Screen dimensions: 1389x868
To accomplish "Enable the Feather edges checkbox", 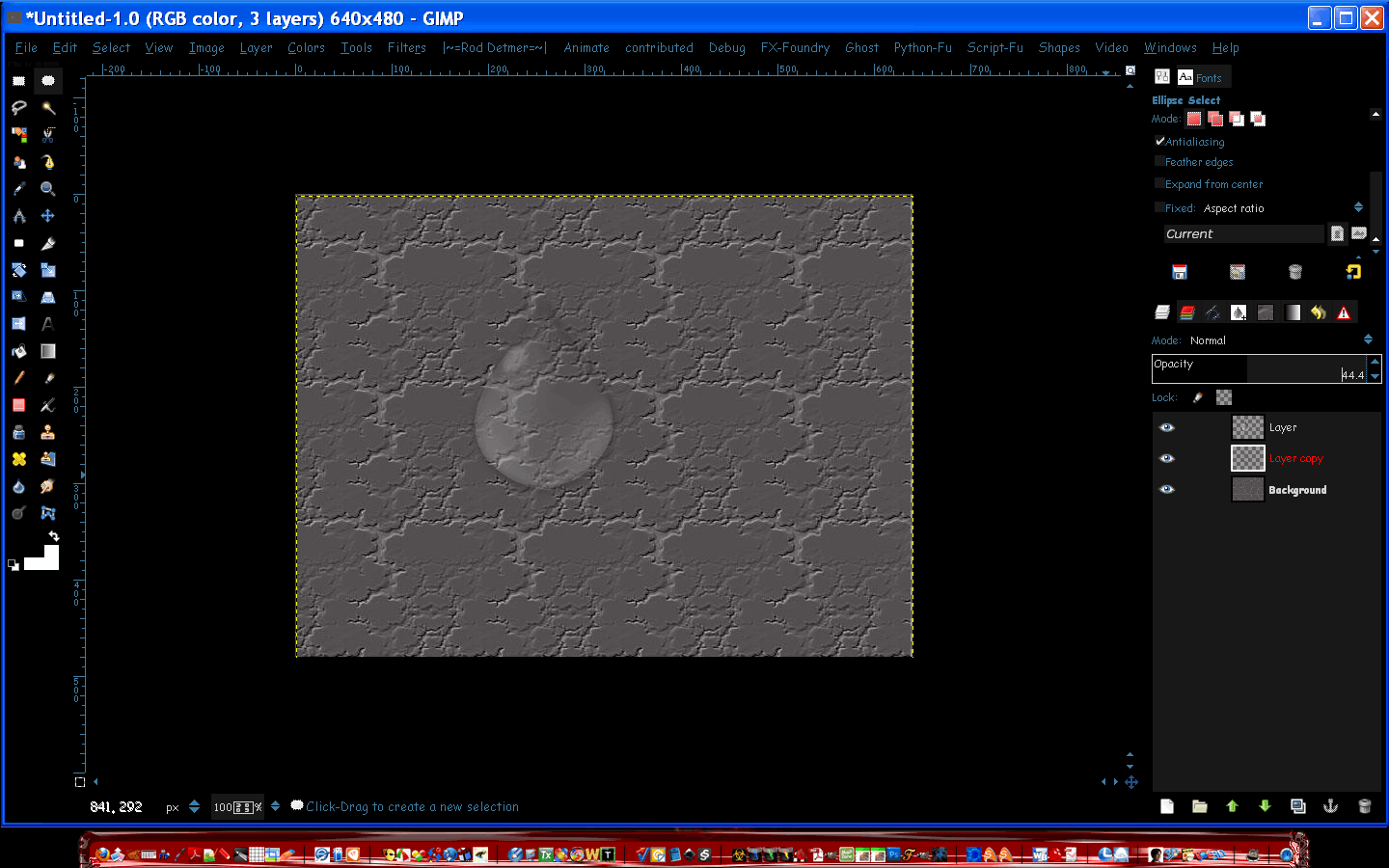I will [1160, 161].
